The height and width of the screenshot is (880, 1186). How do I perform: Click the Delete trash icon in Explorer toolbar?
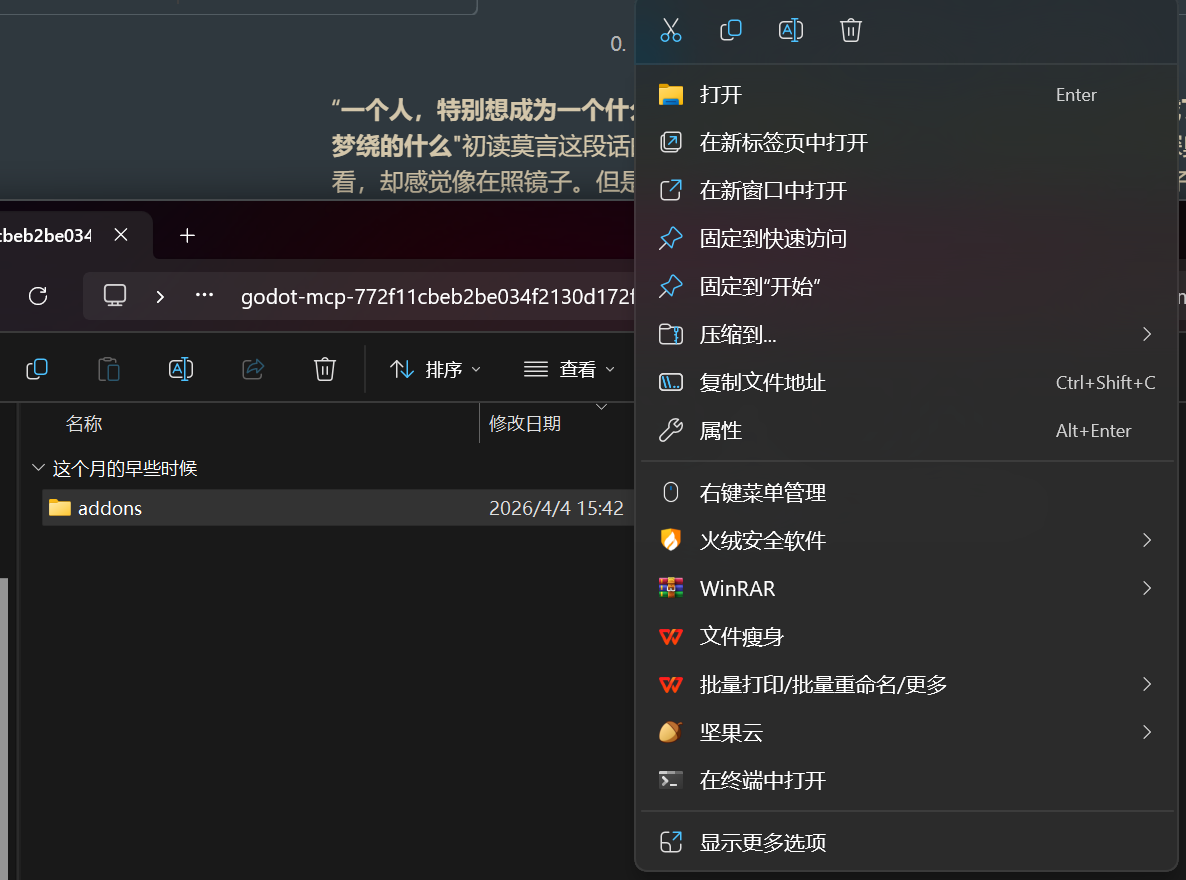click(x=325, y=369)
